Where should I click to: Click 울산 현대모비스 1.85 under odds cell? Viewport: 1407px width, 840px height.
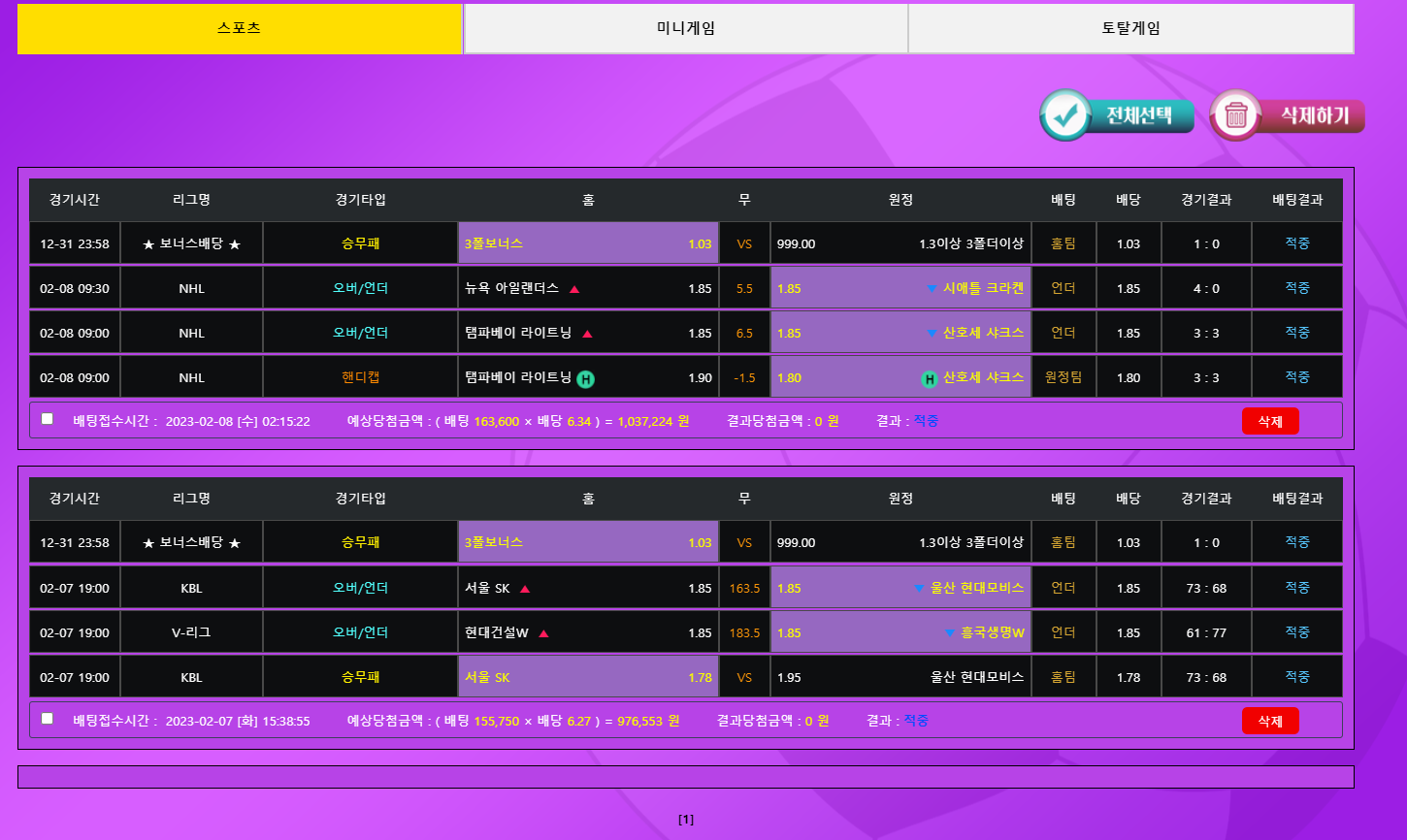point(900,589)
